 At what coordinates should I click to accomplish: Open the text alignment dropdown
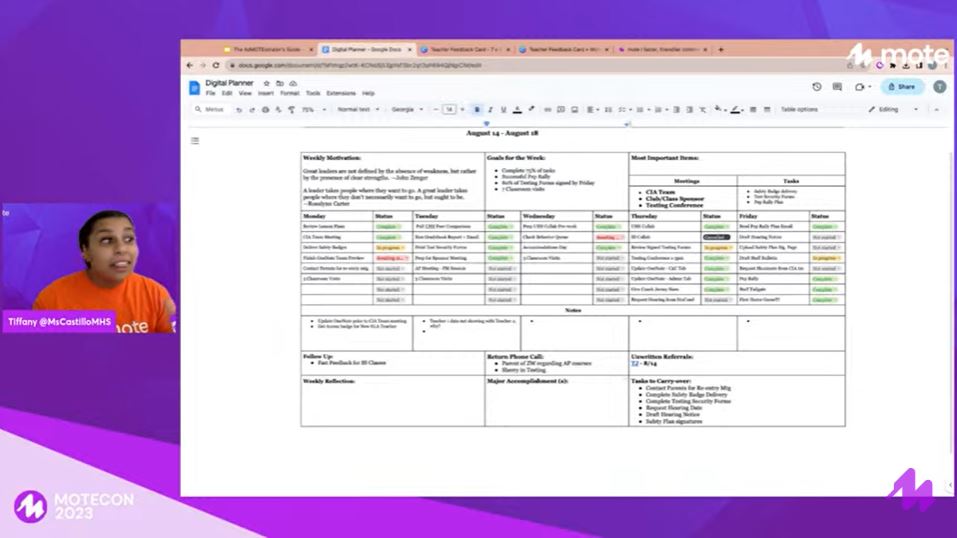pos(593,110)
